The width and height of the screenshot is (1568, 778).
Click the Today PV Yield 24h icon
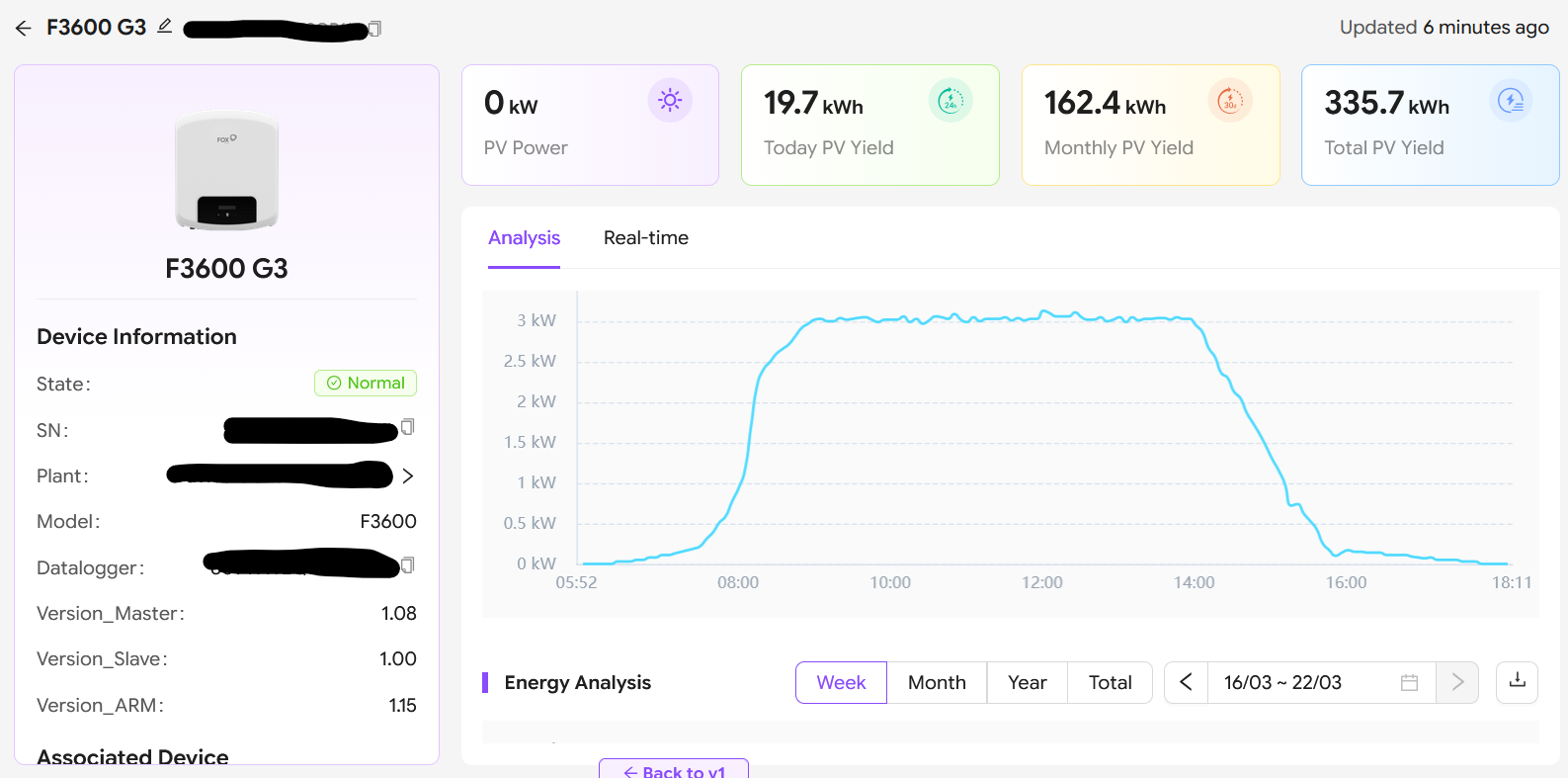point(949,101)
